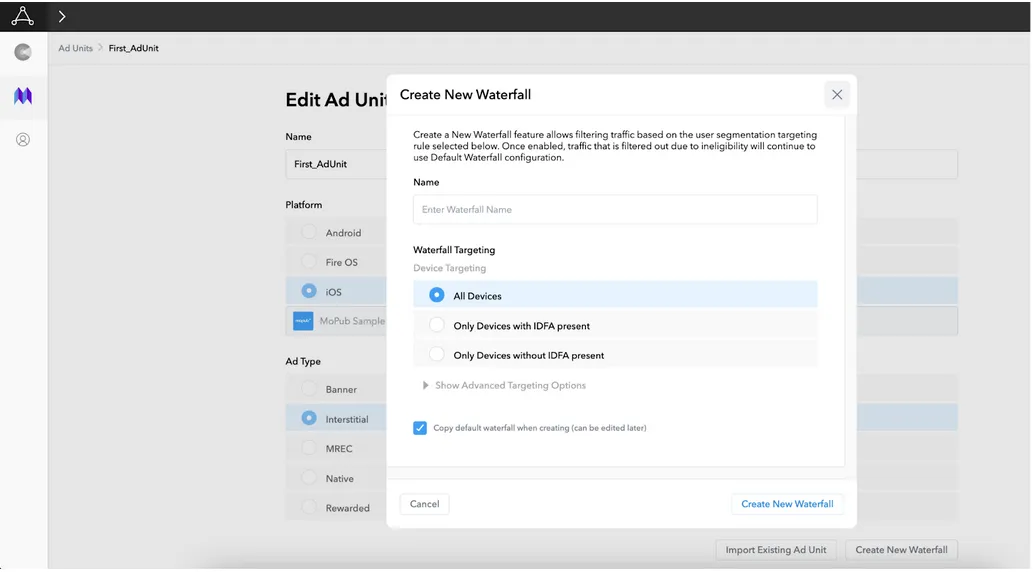Image resolution: width=1033 pixels, height=572 pixels.
Task: Click Import Existing Ad Unit button
Action: click(x=775, y=550)
